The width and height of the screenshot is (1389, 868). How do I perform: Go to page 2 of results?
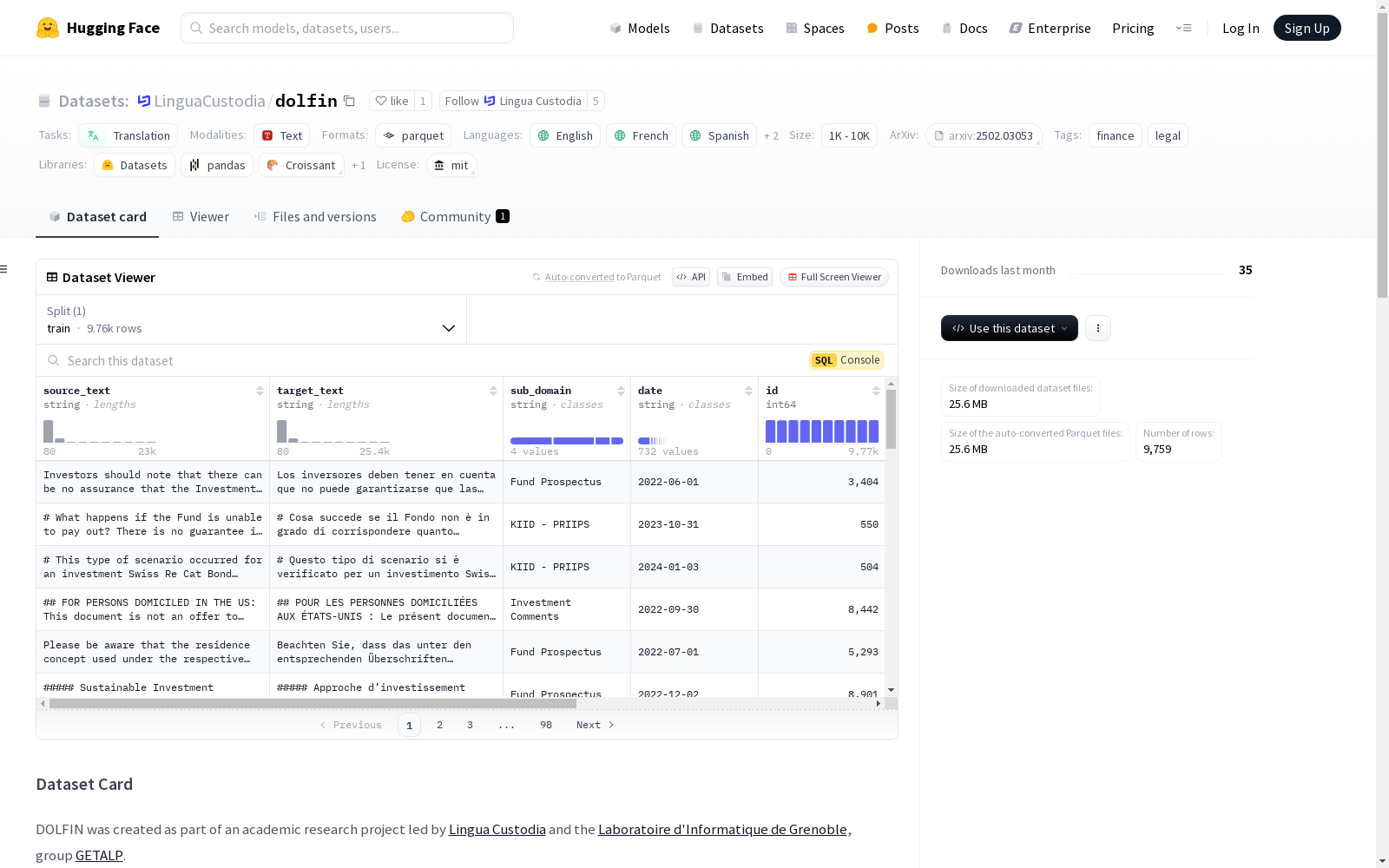[440, 725]
